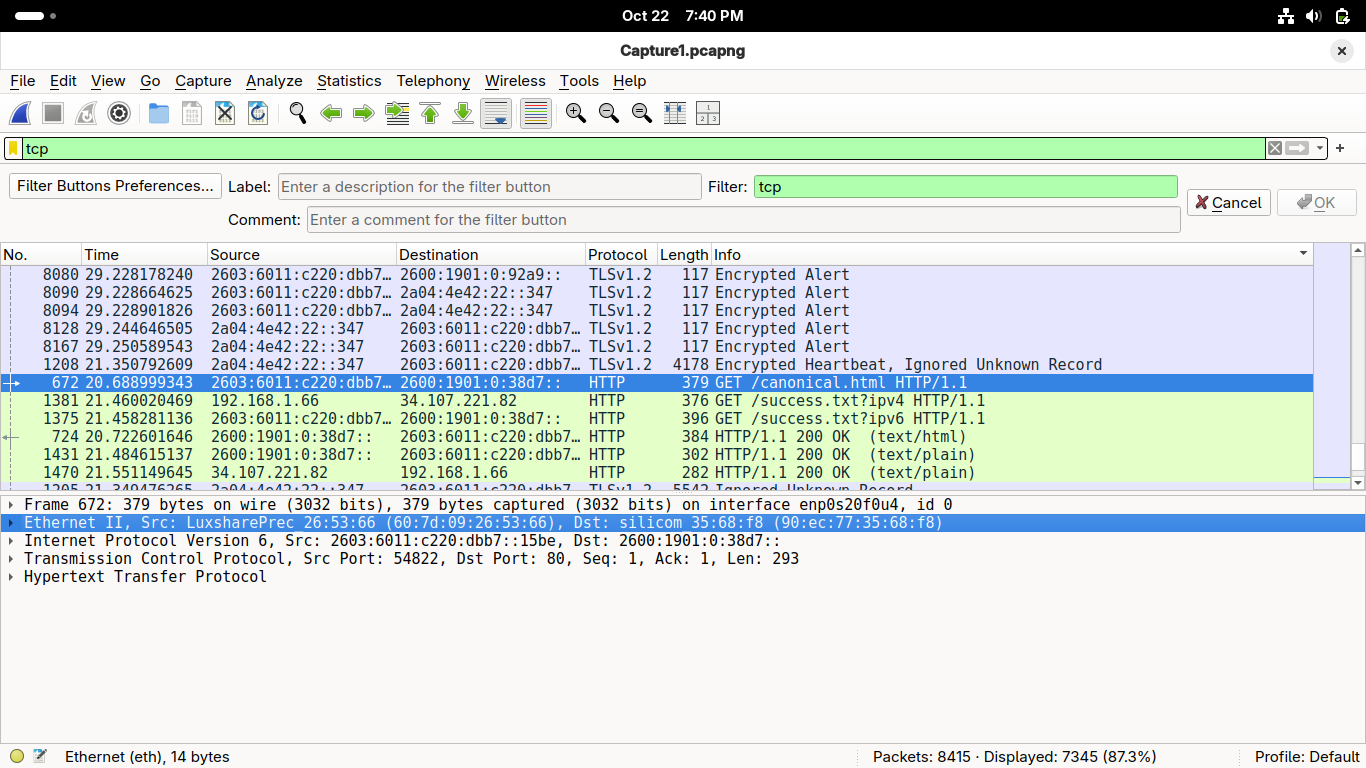Toggle packet colorizing rules
This screenshot has height=768, width=1366.
[x=536, y=114]
